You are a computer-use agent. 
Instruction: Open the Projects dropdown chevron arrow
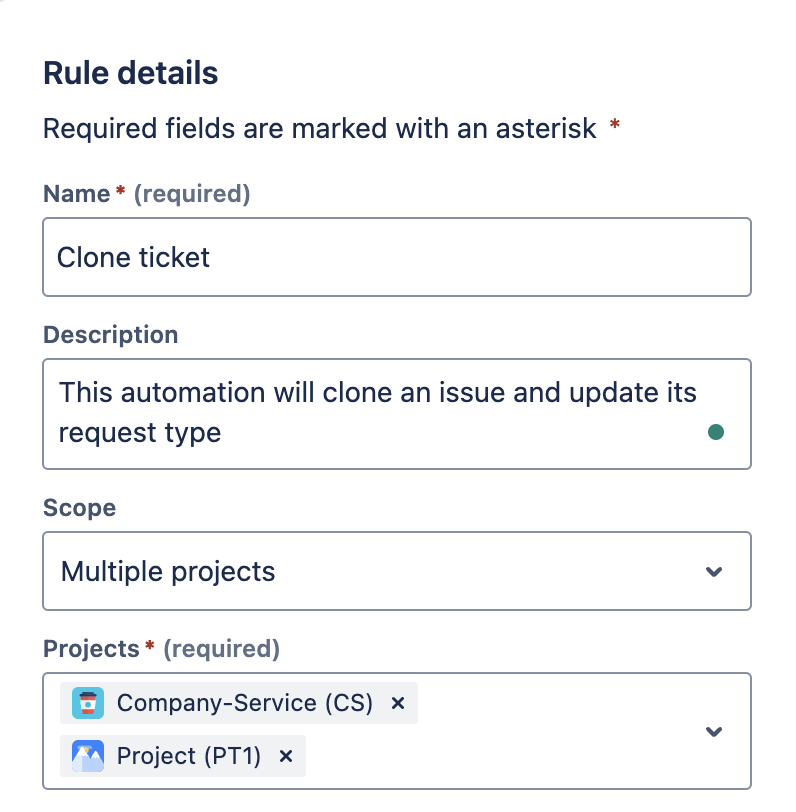713,731
